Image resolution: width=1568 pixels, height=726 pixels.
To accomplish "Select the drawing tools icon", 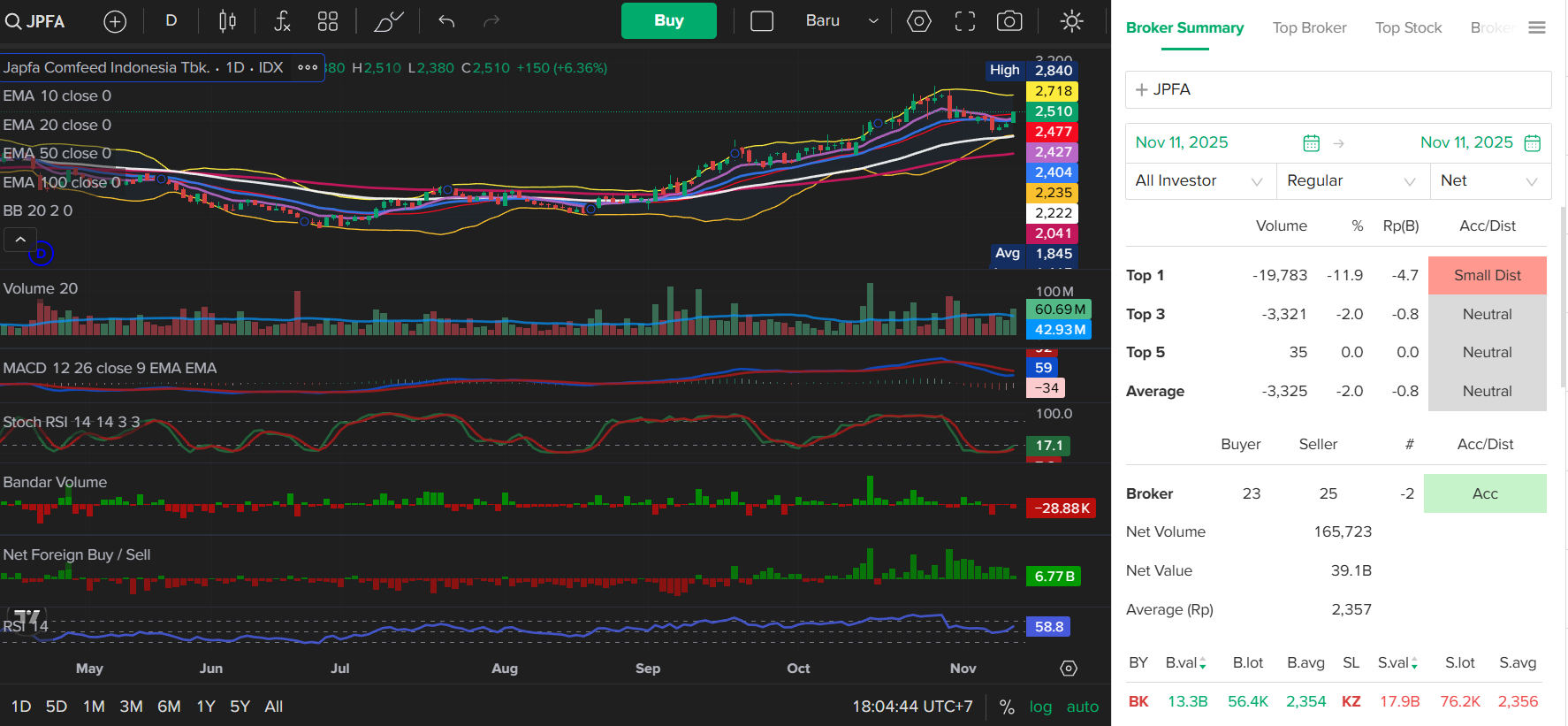I will click(x=388, y=21).
